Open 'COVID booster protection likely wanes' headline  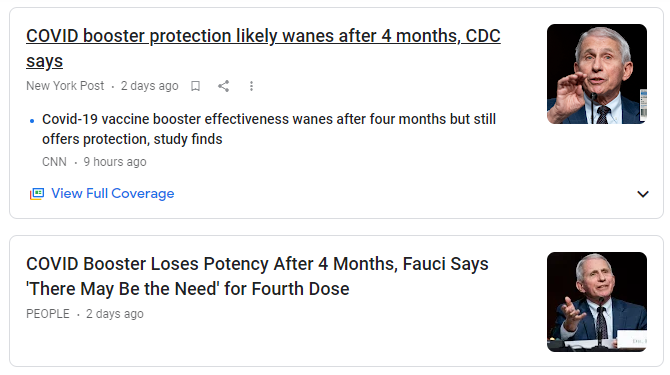tap(263, 48)
